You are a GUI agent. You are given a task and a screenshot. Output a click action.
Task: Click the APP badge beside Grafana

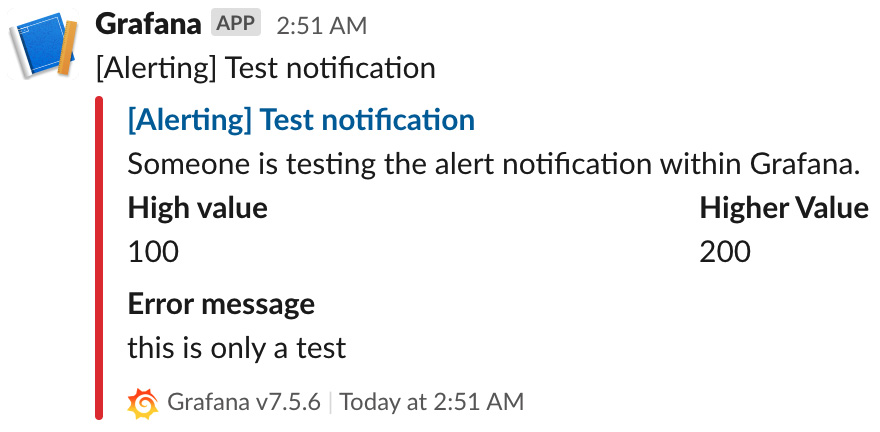[236, 24]
